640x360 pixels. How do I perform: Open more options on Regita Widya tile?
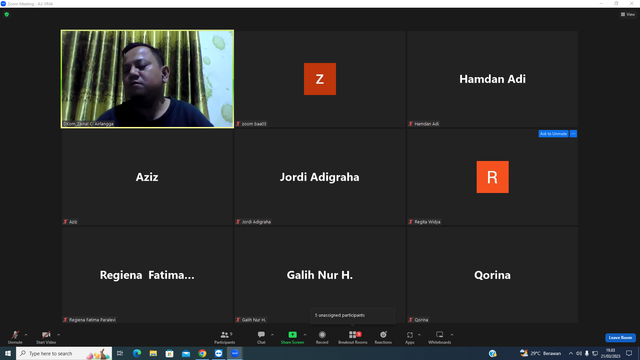(x=573, y=134)
